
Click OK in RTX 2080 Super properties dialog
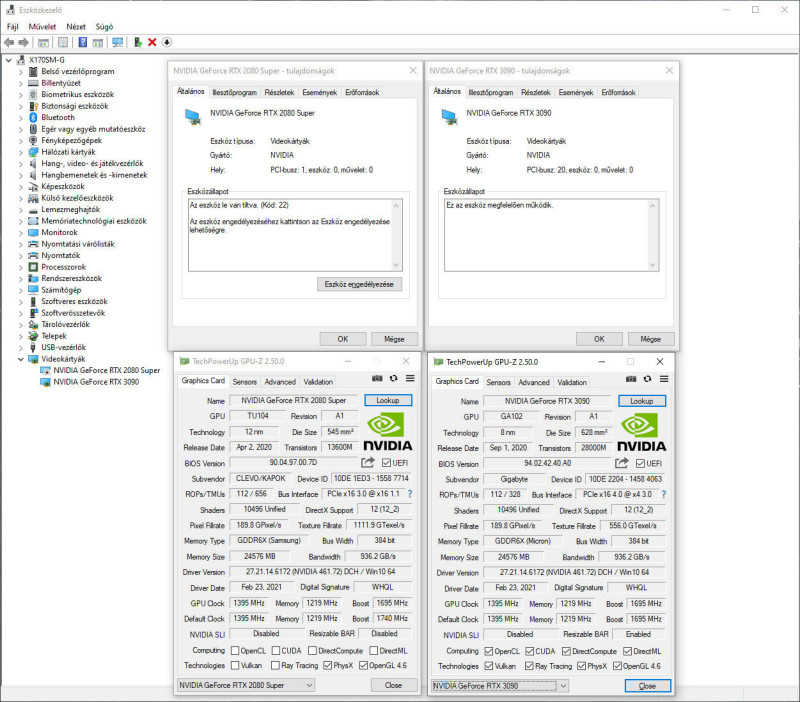coord(343,339)
